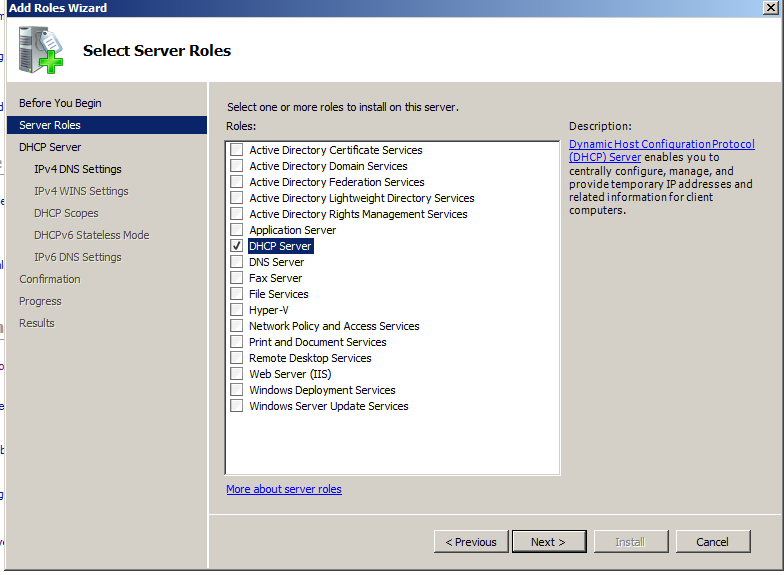Screen dimensions: 784x575
Task: Open DHCPv6 Stateless Mode step
Action: pyautogui.click(x=92, y=235)
